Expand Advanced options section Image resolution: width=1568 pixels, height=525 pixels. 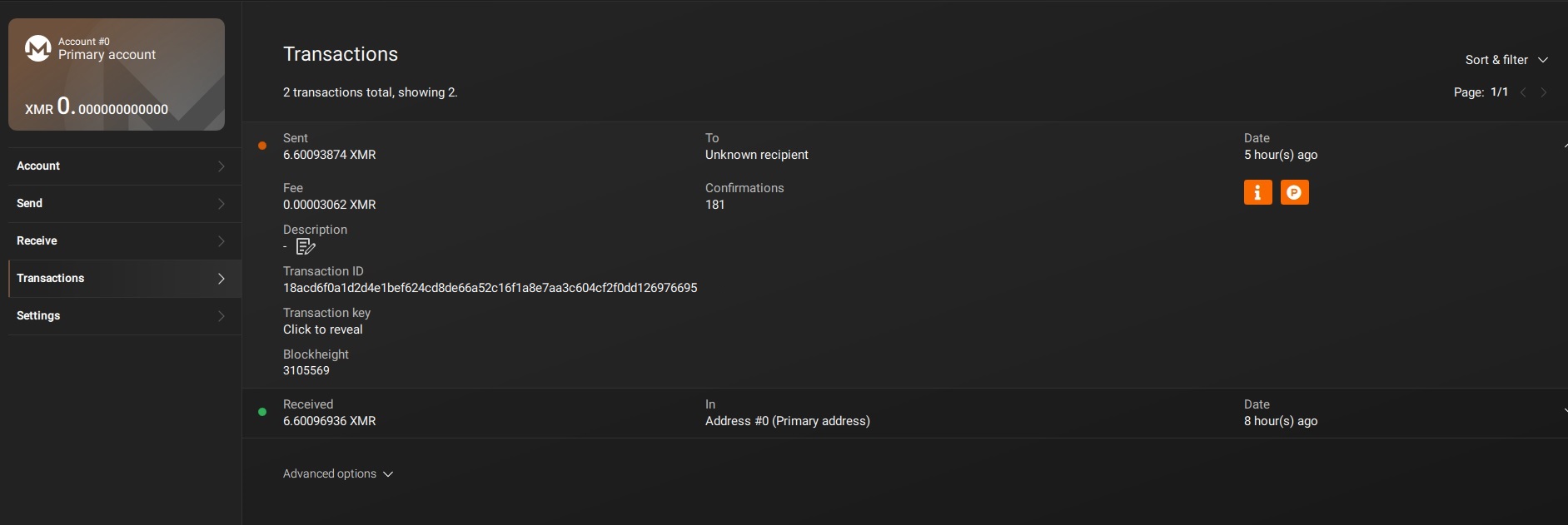(337, 473)
